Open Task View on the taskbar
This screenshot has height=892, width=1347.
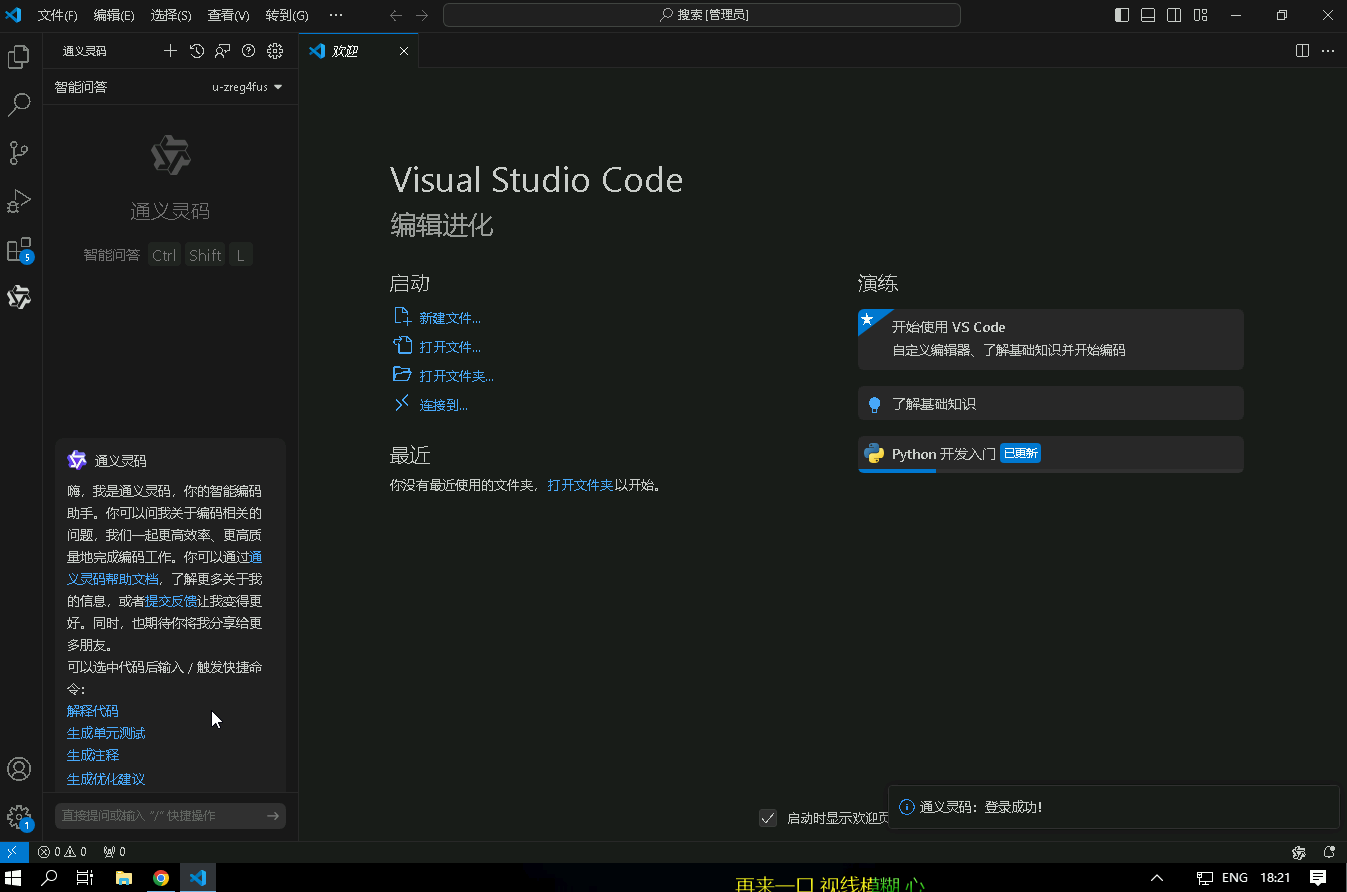pos(85,878)
